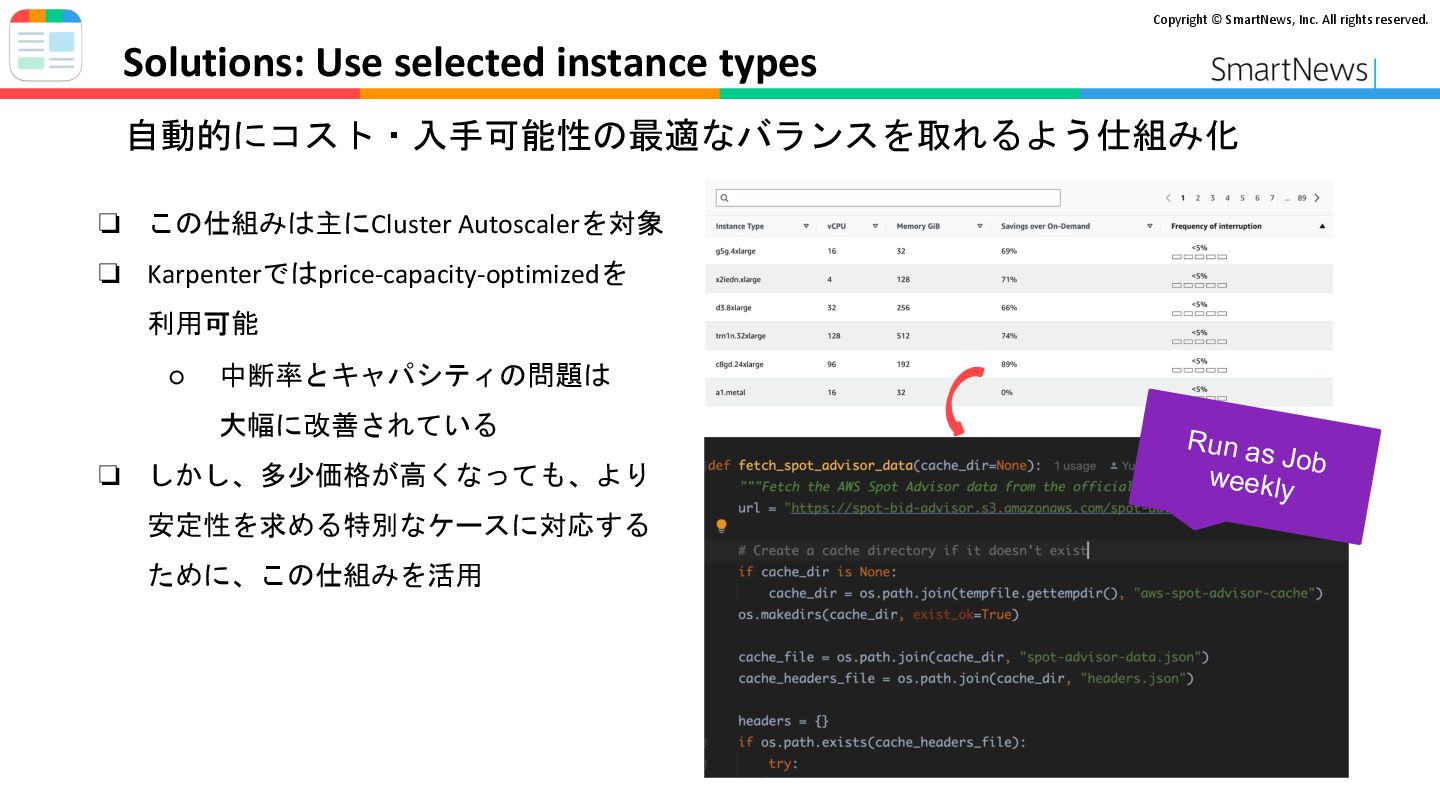
Task: Click the cache_headers_file assignment line
Action: (966, 678)
